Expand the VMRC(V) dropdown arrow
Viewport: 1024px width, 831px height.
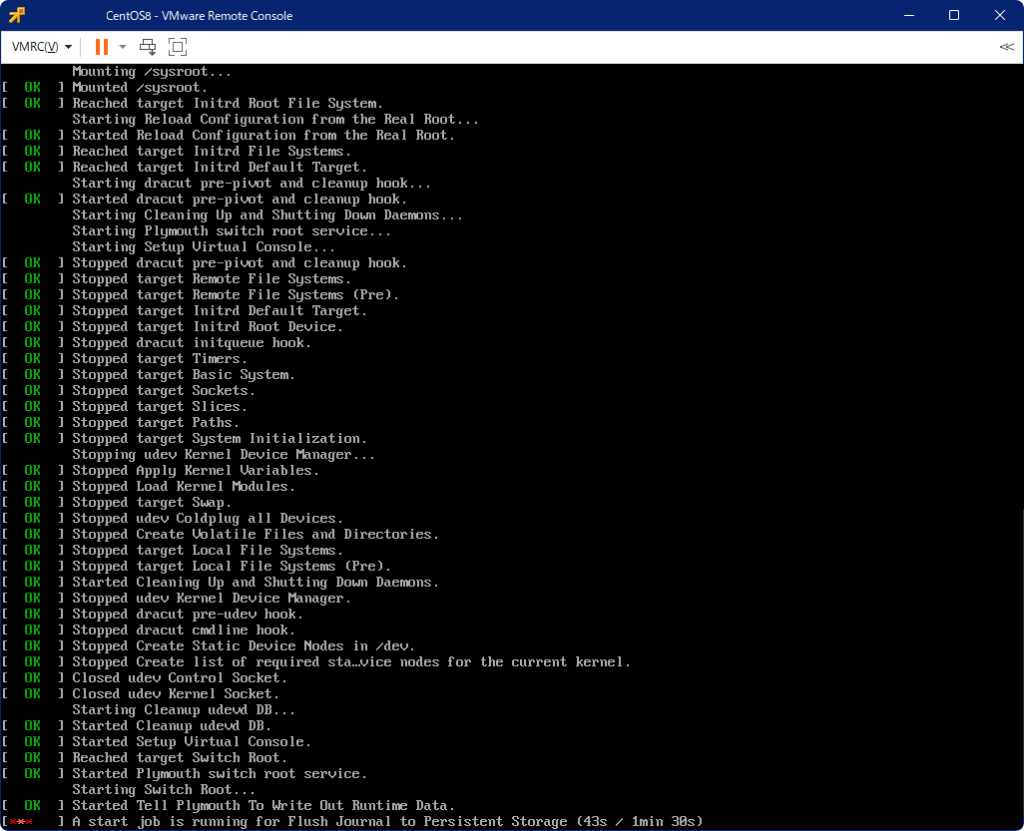click(66, 46)
